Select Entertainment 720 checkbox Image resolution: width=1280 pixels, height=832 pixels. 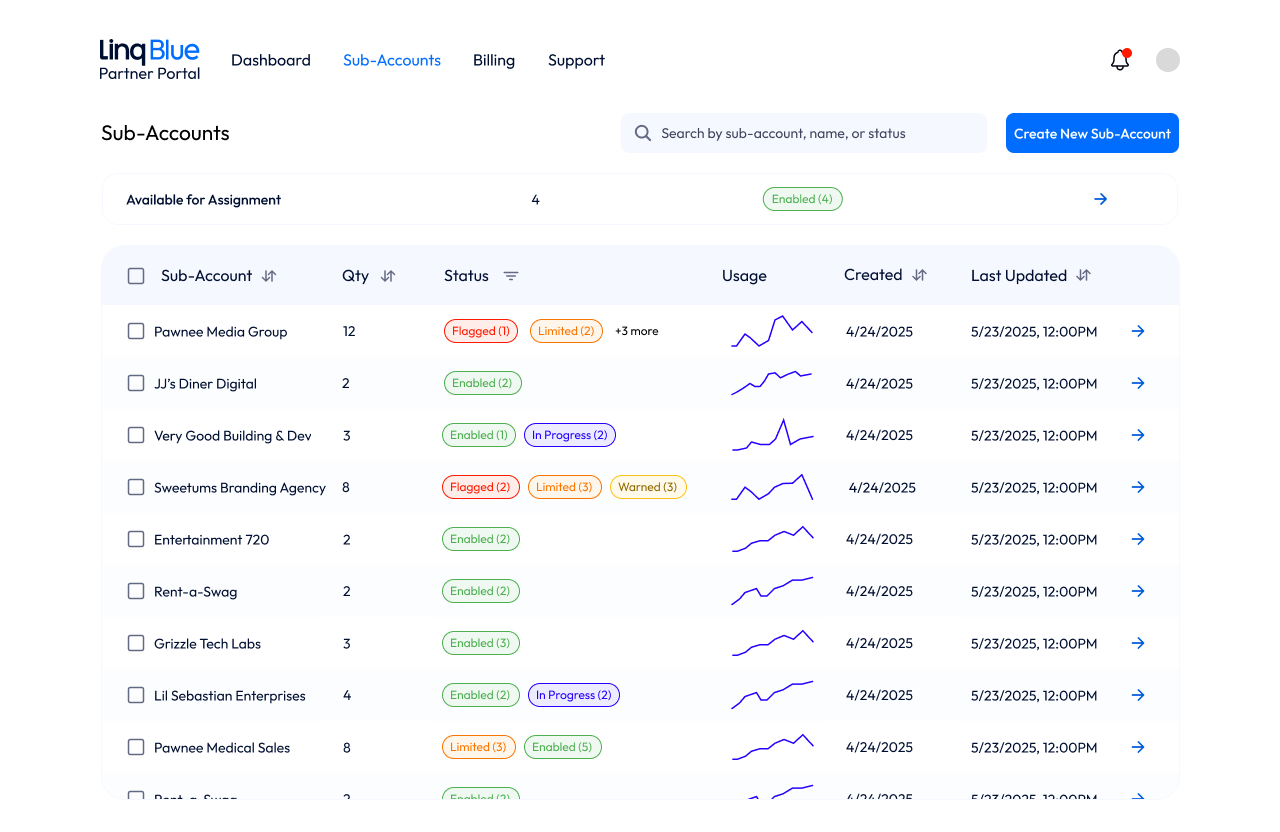[136, 539]
